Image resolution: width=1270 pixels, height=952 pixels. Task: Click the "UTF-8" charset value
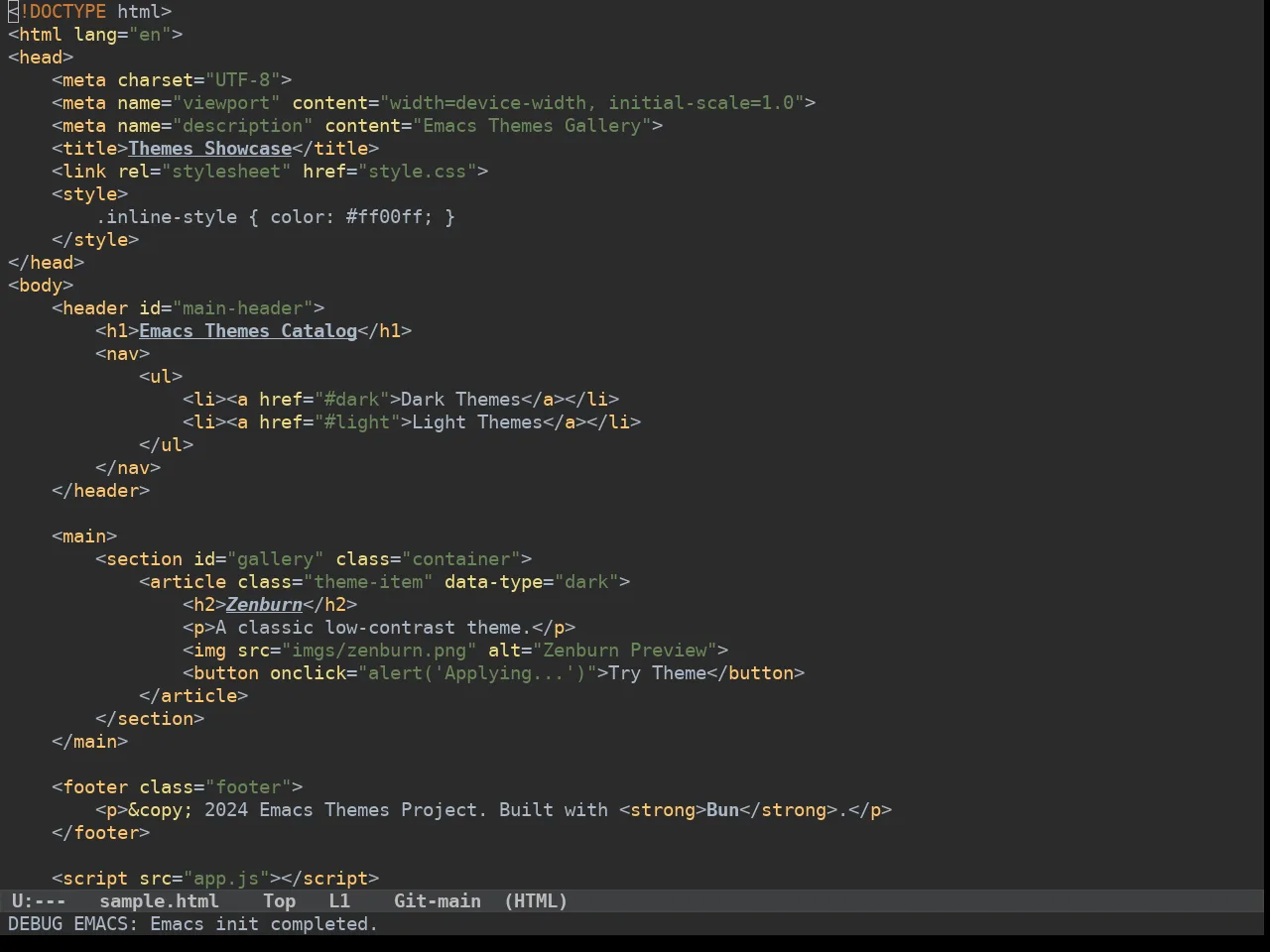242,80
